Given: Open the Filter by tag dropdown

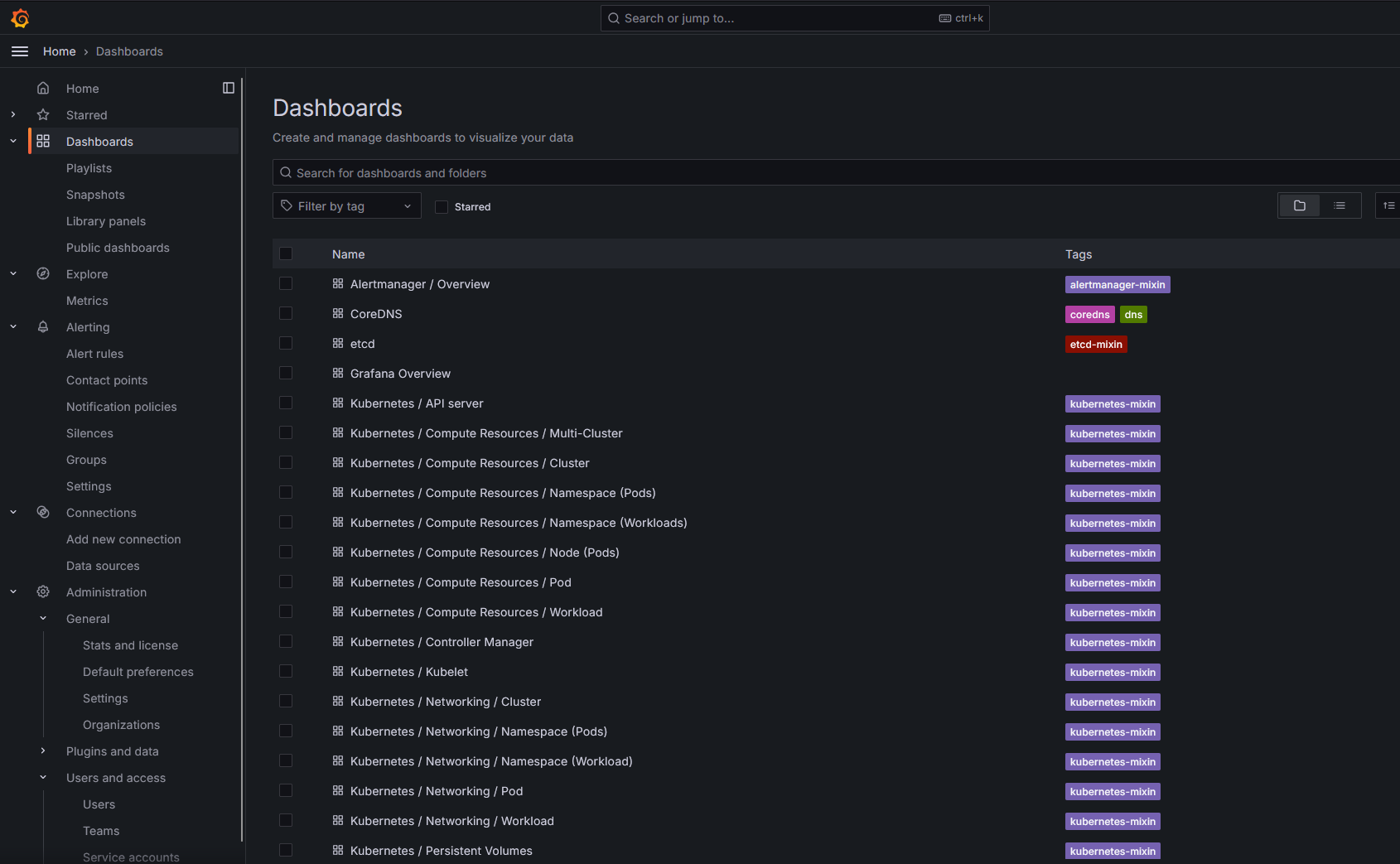Looking at the screenshot, I should [347, 205].
